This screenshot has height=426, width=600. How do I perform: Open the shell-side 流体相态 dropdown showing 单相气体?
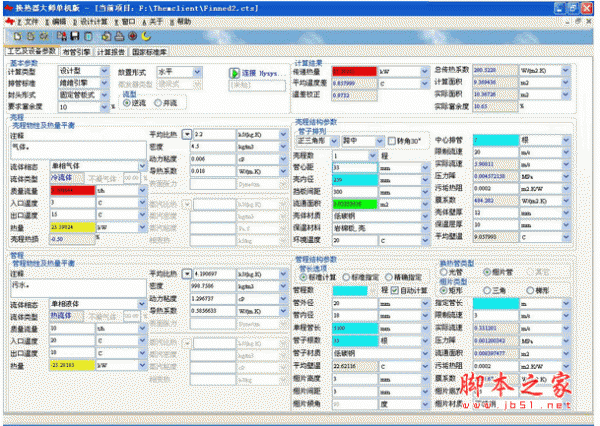click(x=142, y=166)
